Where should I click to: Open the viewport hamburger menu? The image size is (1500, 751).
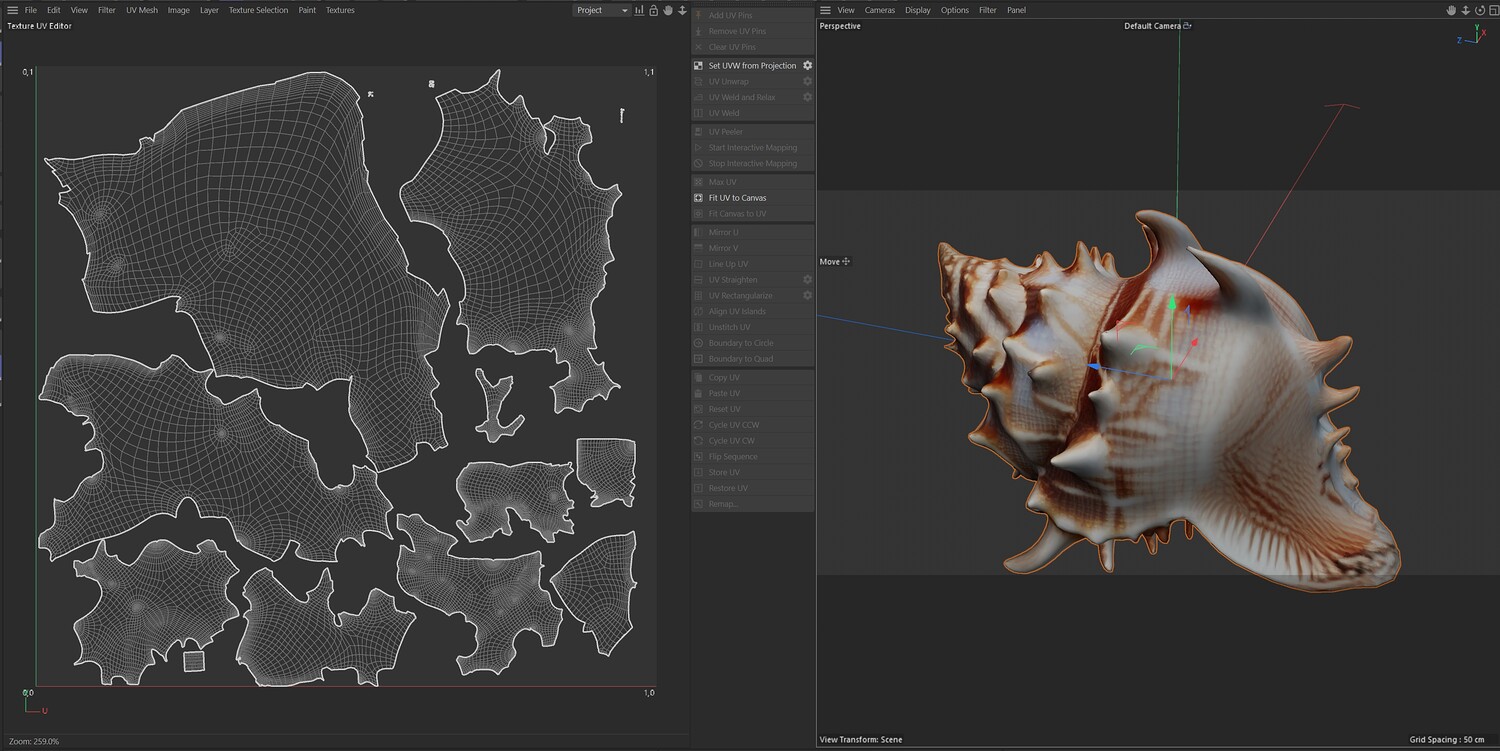825,10
